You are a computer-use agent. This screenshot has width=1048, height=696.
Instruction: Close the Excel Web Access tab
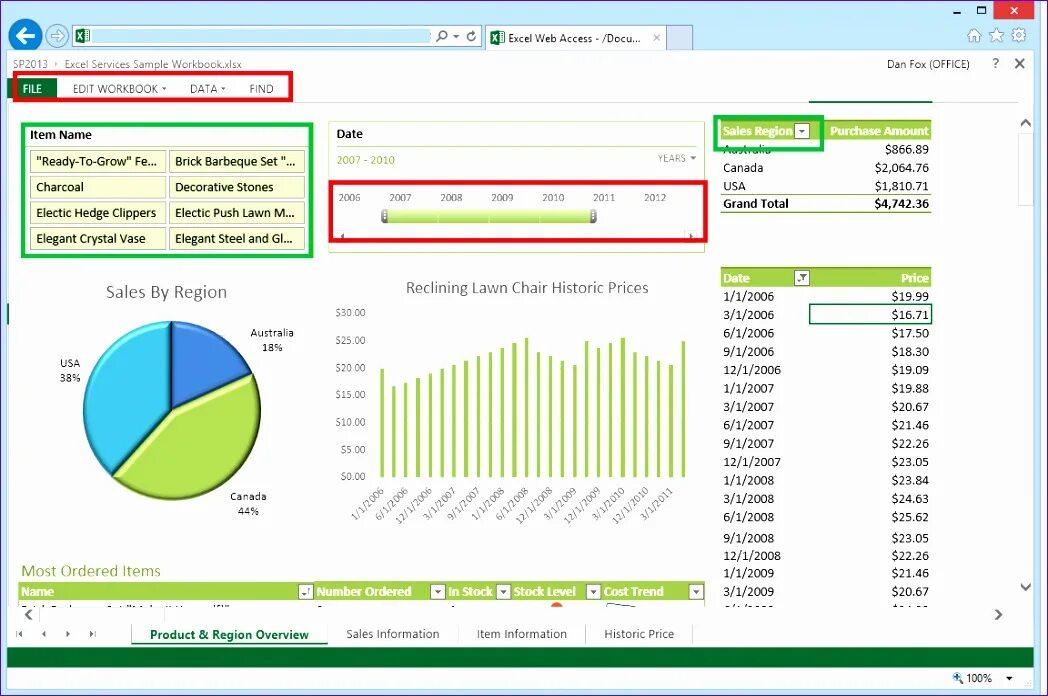(x=656, y=38)
